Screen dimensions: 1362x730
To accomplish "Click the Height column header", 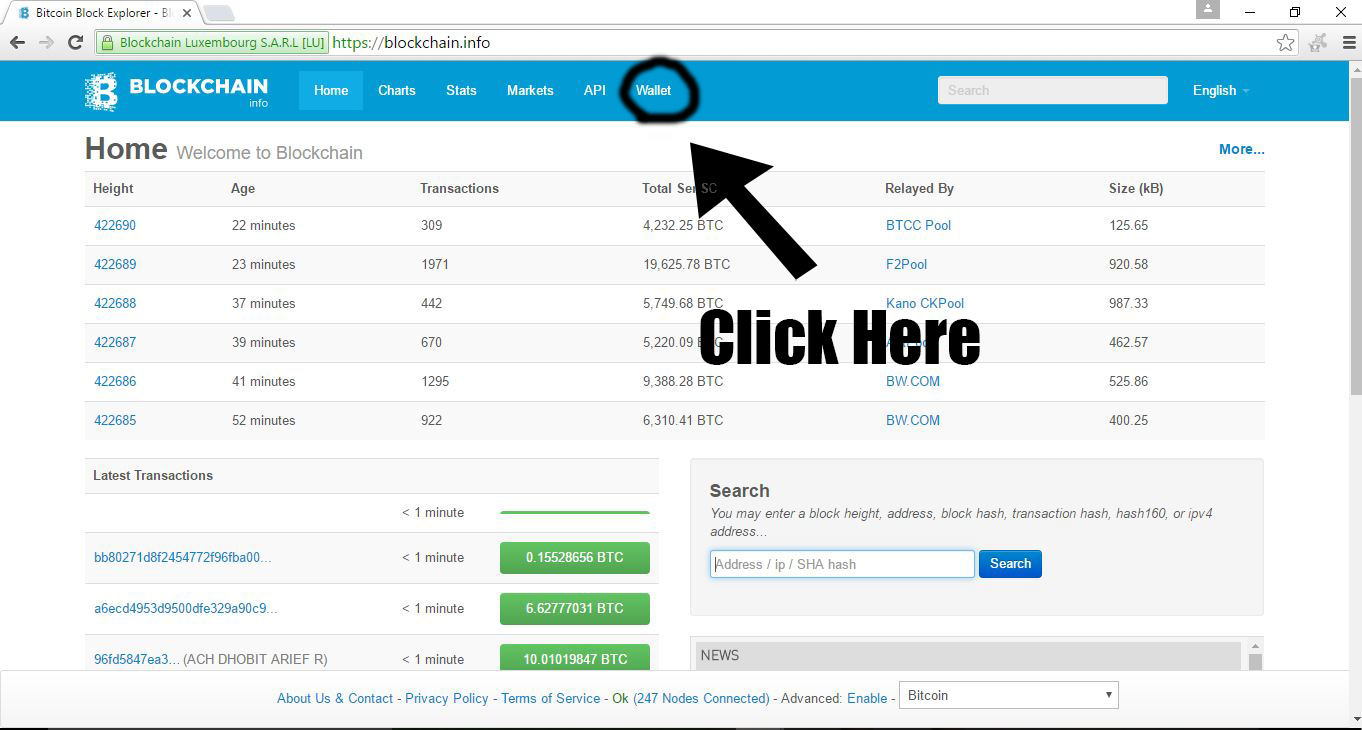I will click(x=113, y=188).
